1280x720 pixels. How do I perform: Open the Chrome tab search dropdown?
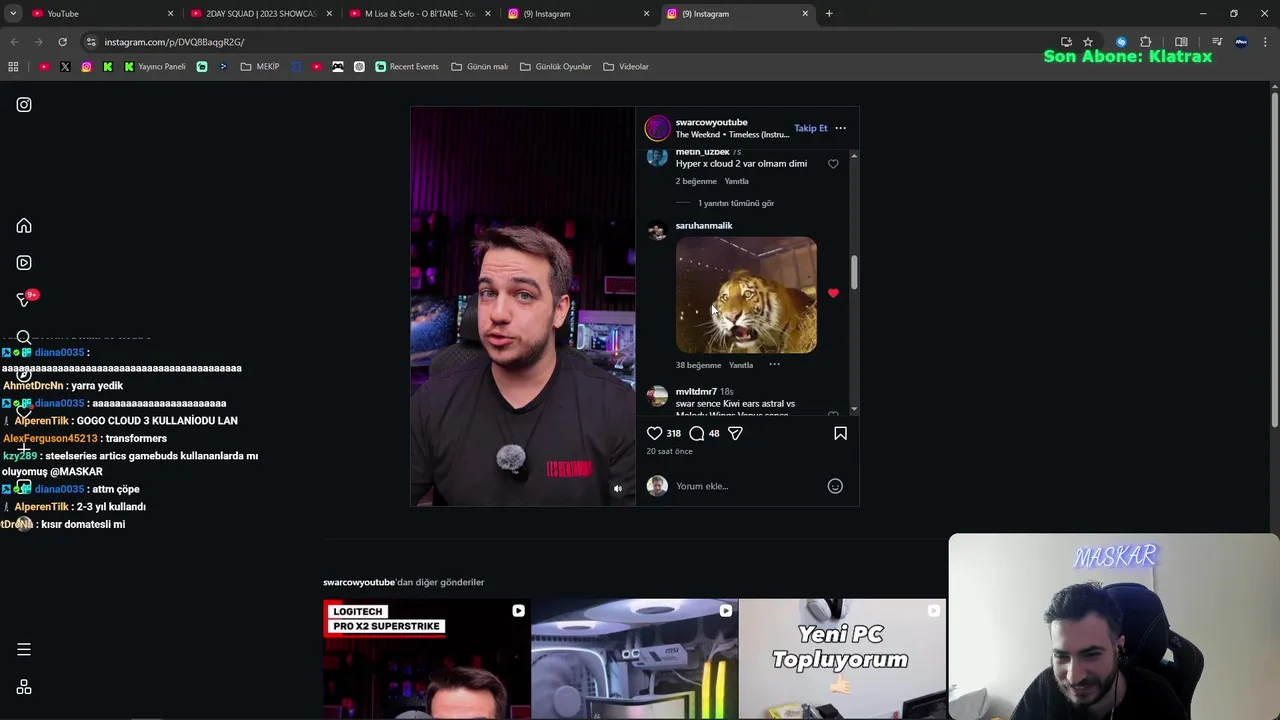pos(13,14)
